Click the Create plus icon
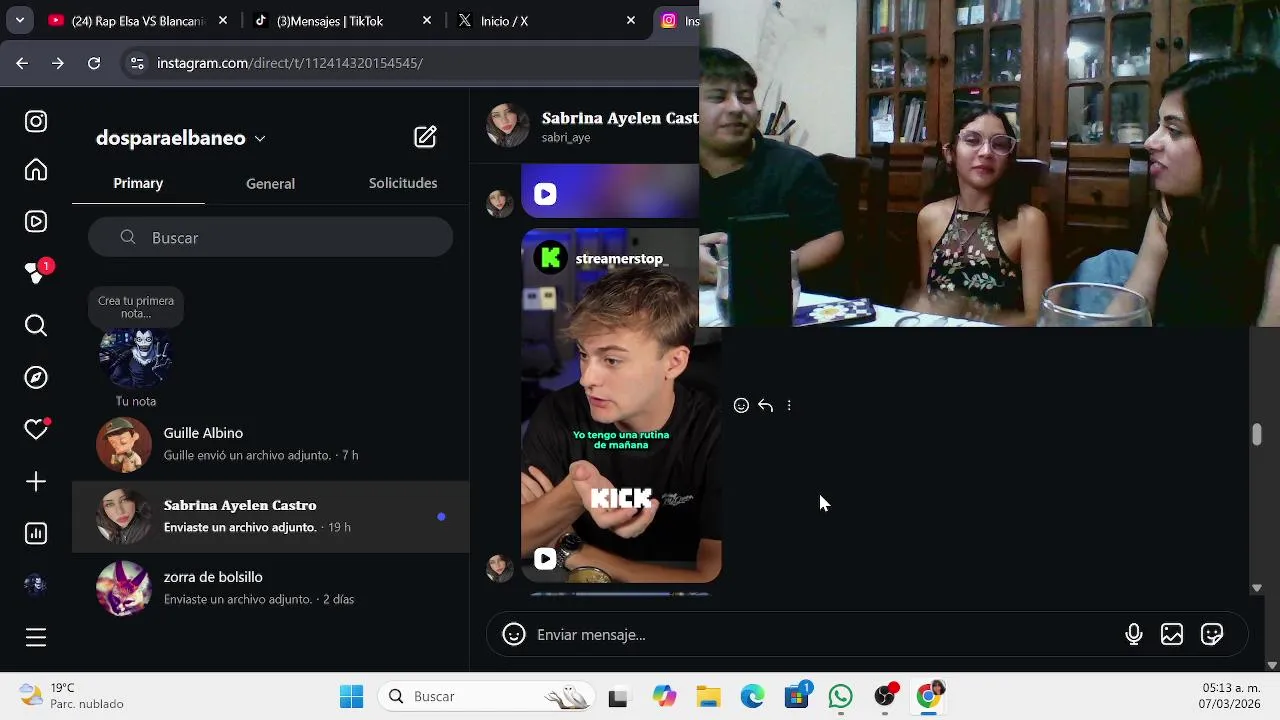 click(x=36, y=482)
